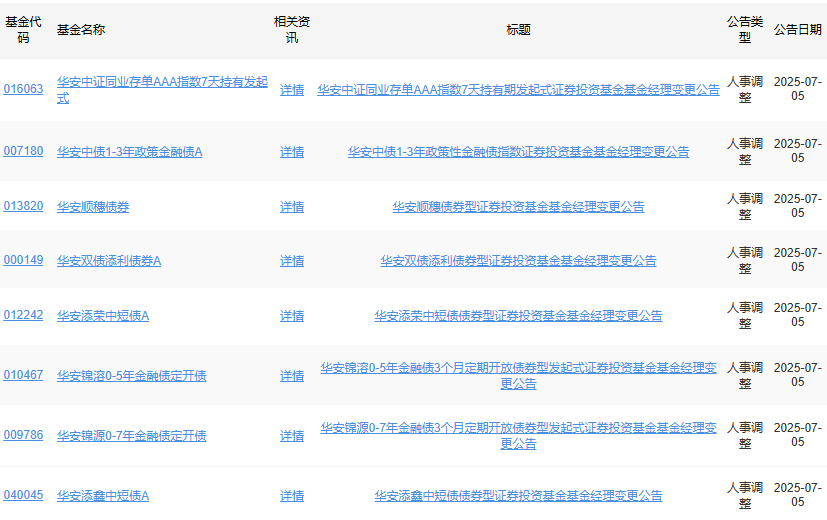Open fund code 009786 link

coord(23,435)
